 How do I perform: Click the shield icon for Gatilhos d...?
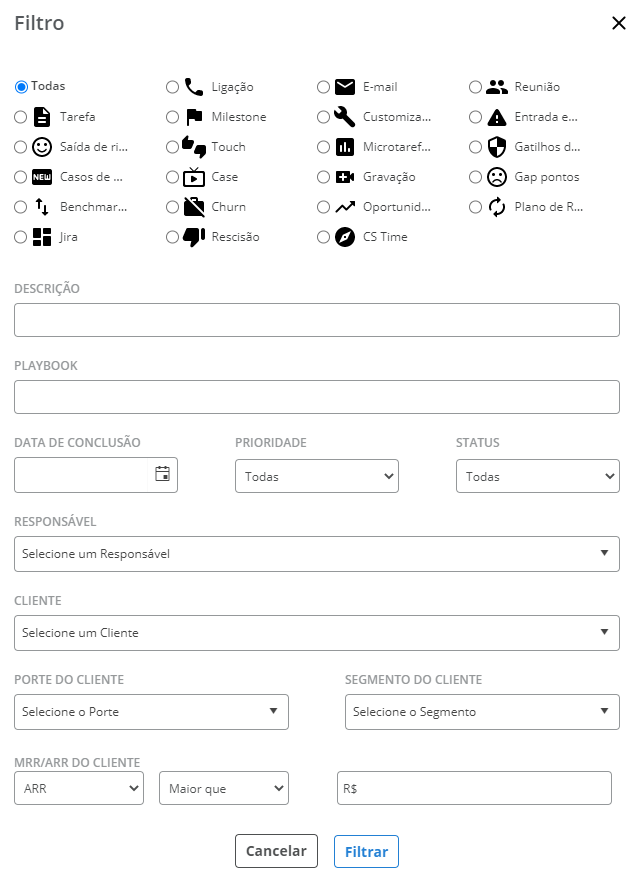[x=497, y=147]
